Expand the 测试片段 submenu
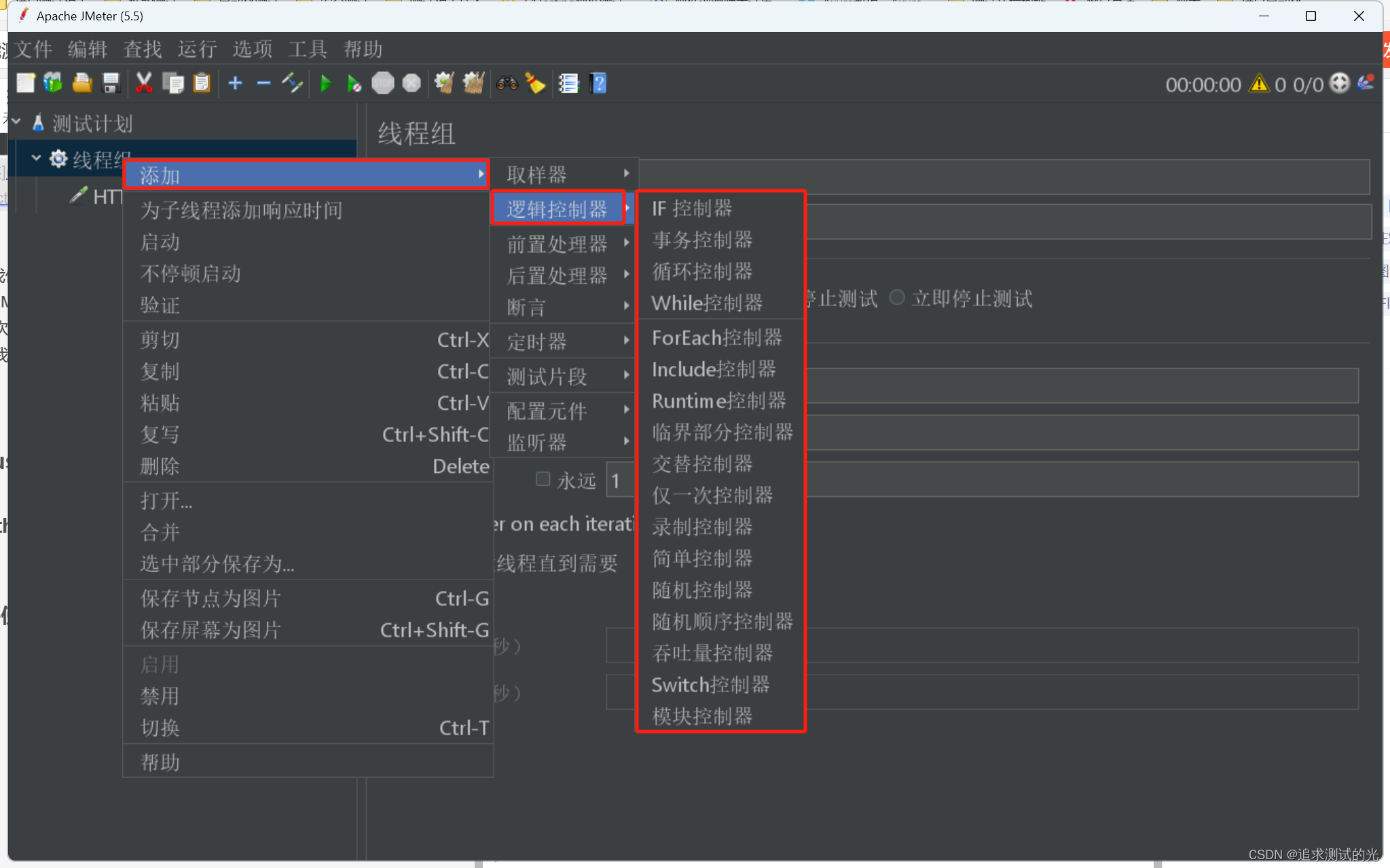The image size is (1390, 868). coord(564,376)
